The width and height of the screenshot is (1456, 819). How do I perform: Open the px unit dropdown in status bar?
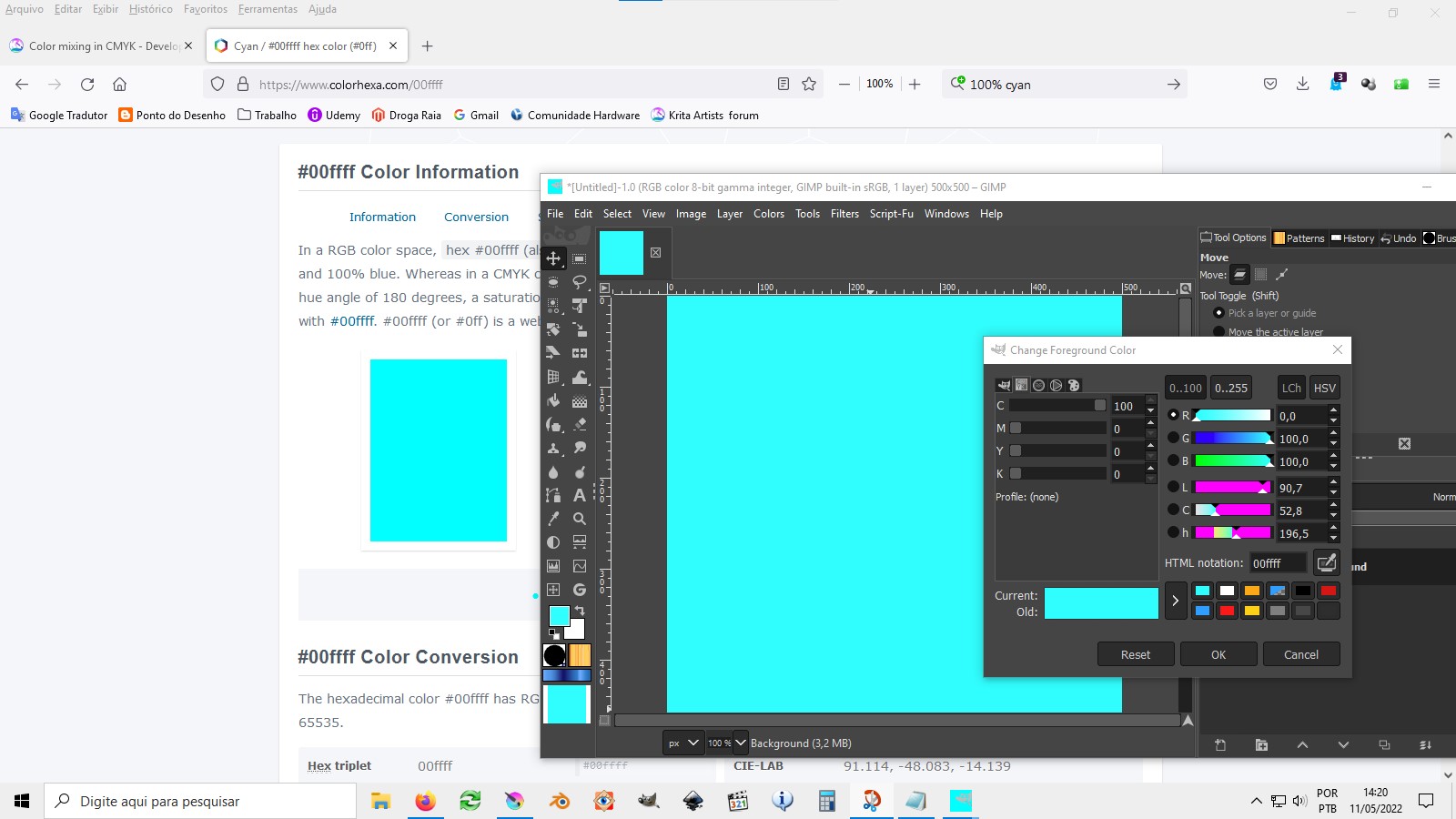[683, 743]
